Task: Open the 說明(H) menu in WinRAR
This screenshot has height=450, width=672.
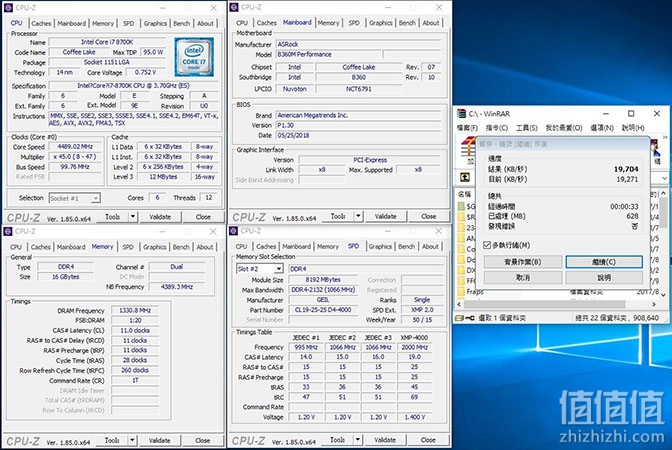Action: (633, 128)
